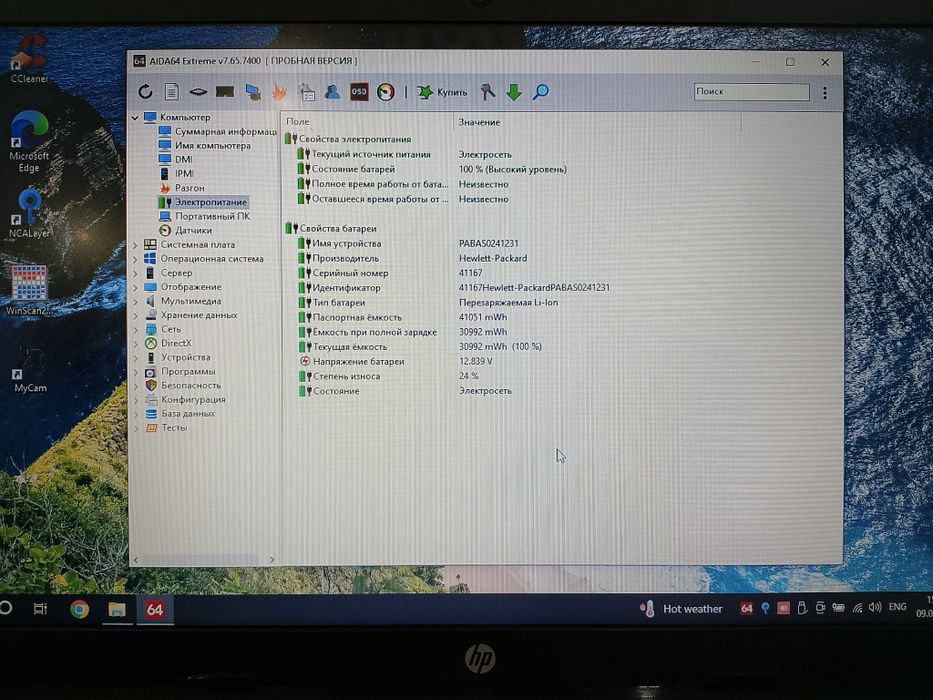Expand the Операционная система node
Screen dimensions: 933x700
[x=135, y=259]
